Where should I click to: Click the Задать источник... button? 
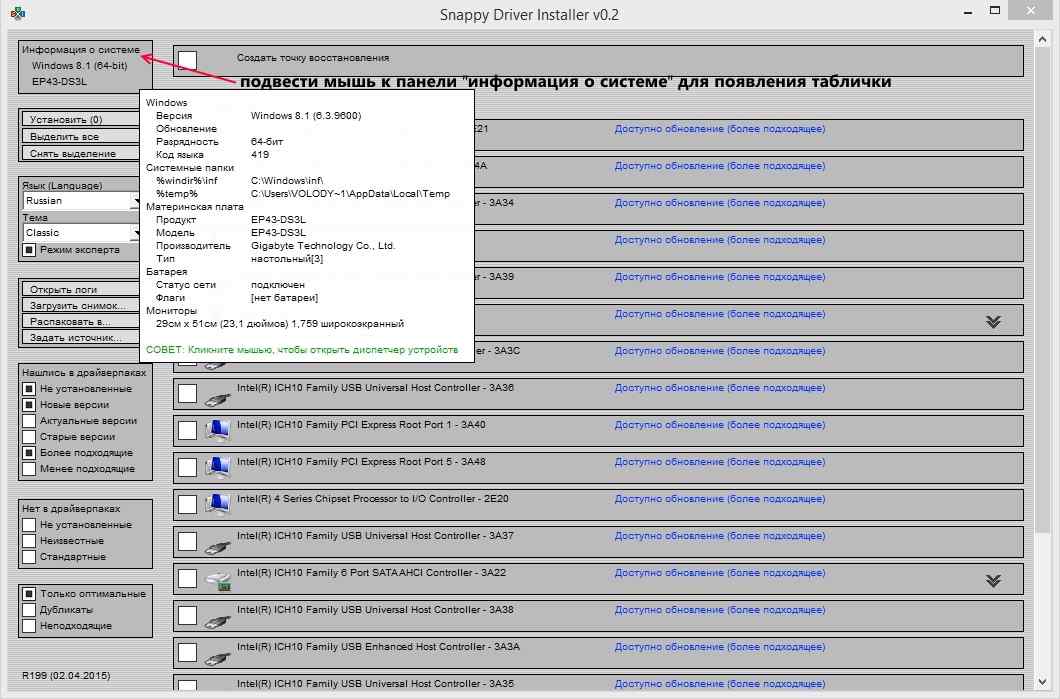80,337
